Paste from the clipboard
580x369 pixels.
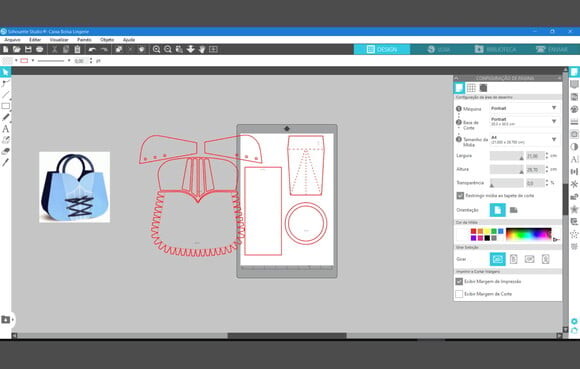click(x=77, y=49)
